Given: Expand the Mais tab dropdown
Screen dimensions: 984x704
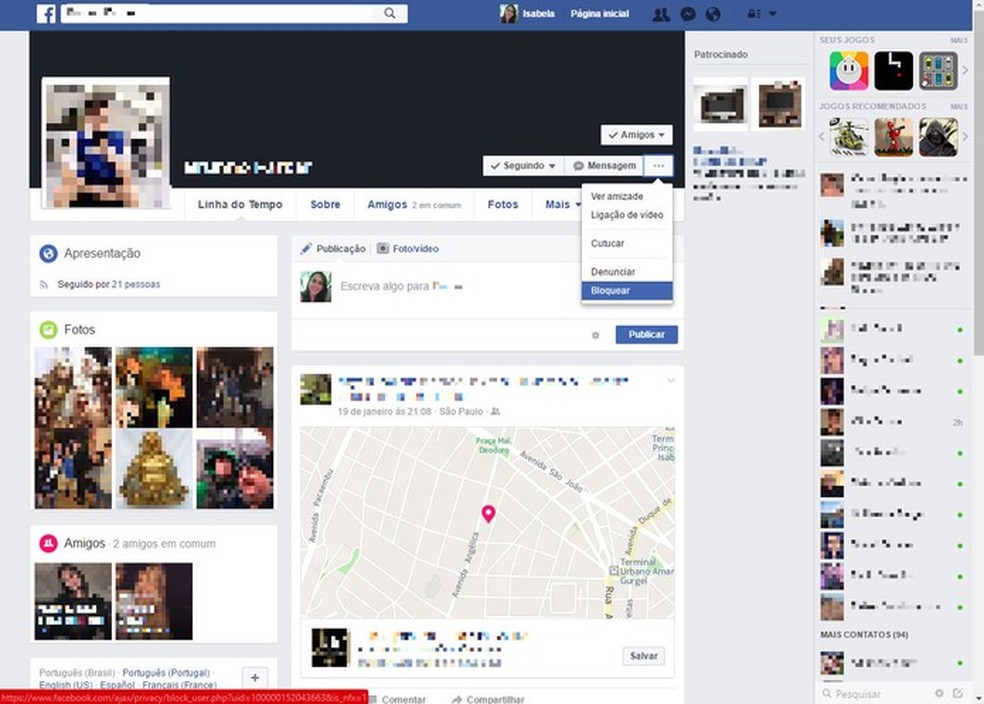Looking at the screenshot, I should click(561, 204).
